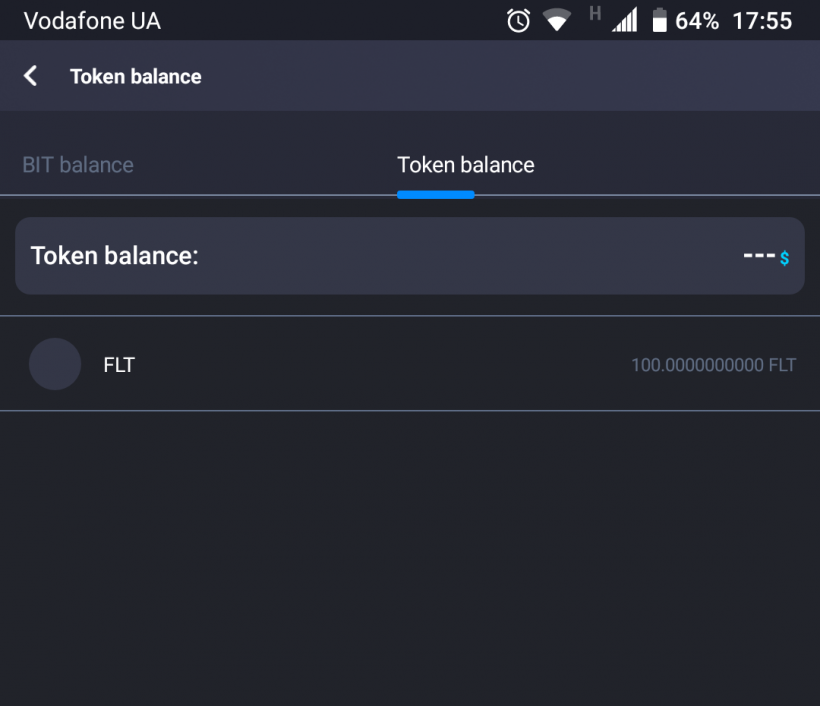
Task: Tap the FLT token name label
Action: (119, 365)
